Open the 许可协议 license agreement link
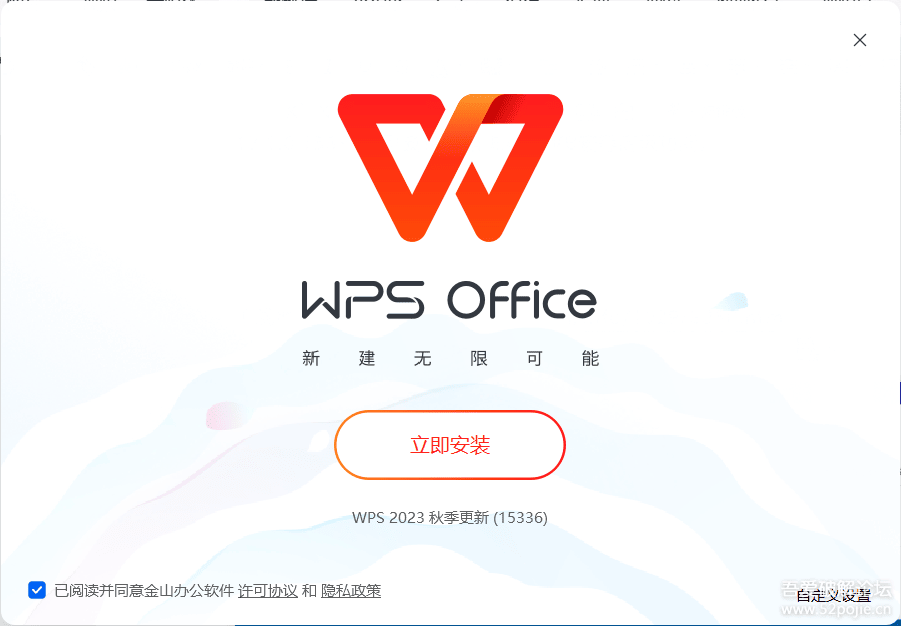Image resolution: width=901 pixels, height=626 pixels. 268,591
